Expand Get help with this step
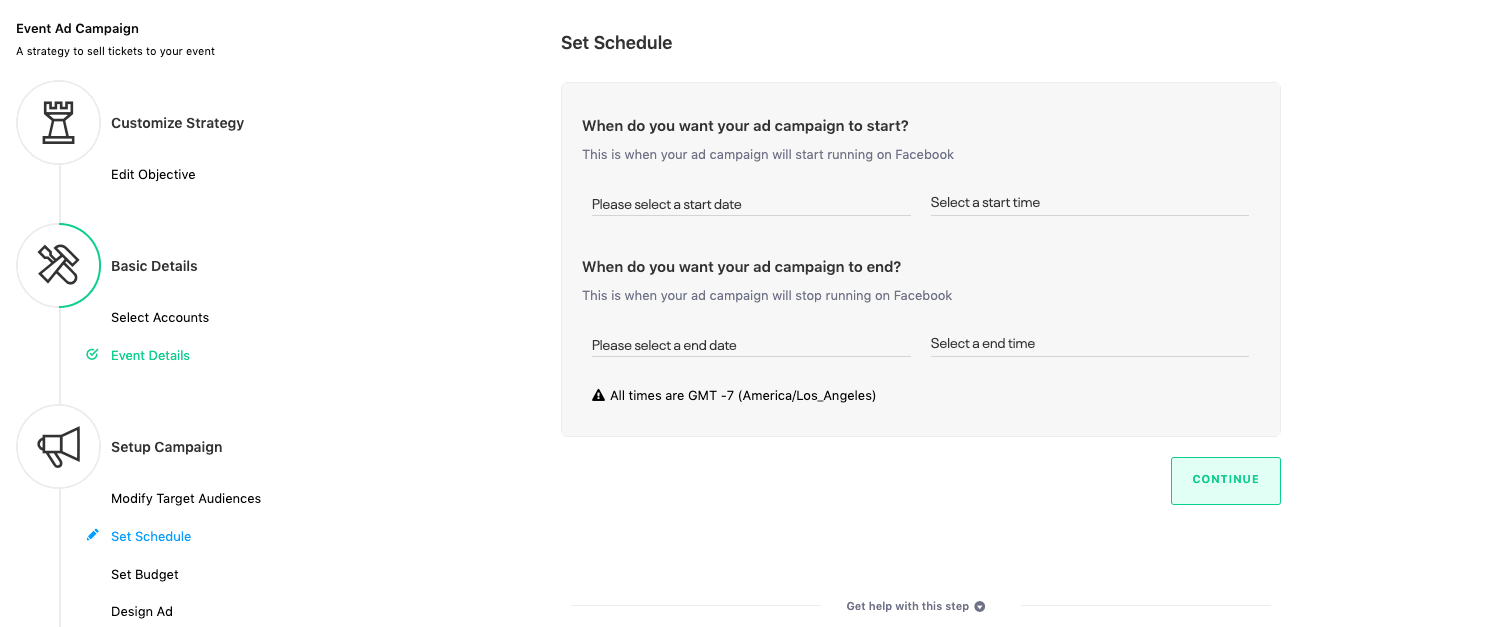Screen dimensions: 1491x627 (907, 606)
